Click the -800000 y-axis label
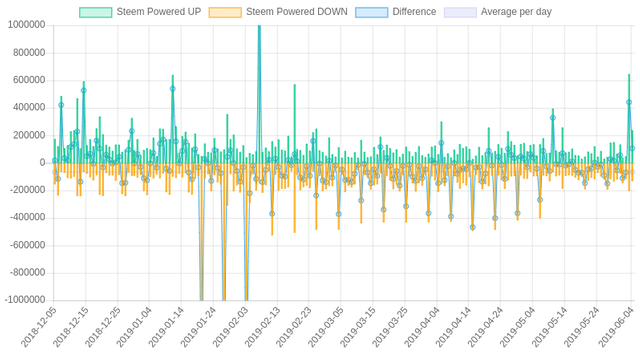Screen dimensions: 640x361 27,272
